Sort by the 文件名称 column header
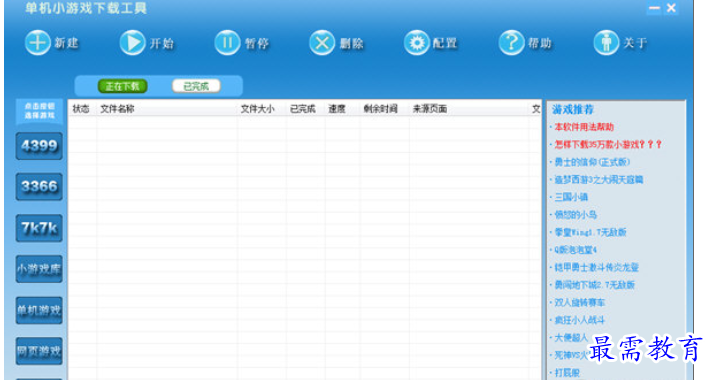The width and height of the screenshot is (711, 380). click(117, 109)
